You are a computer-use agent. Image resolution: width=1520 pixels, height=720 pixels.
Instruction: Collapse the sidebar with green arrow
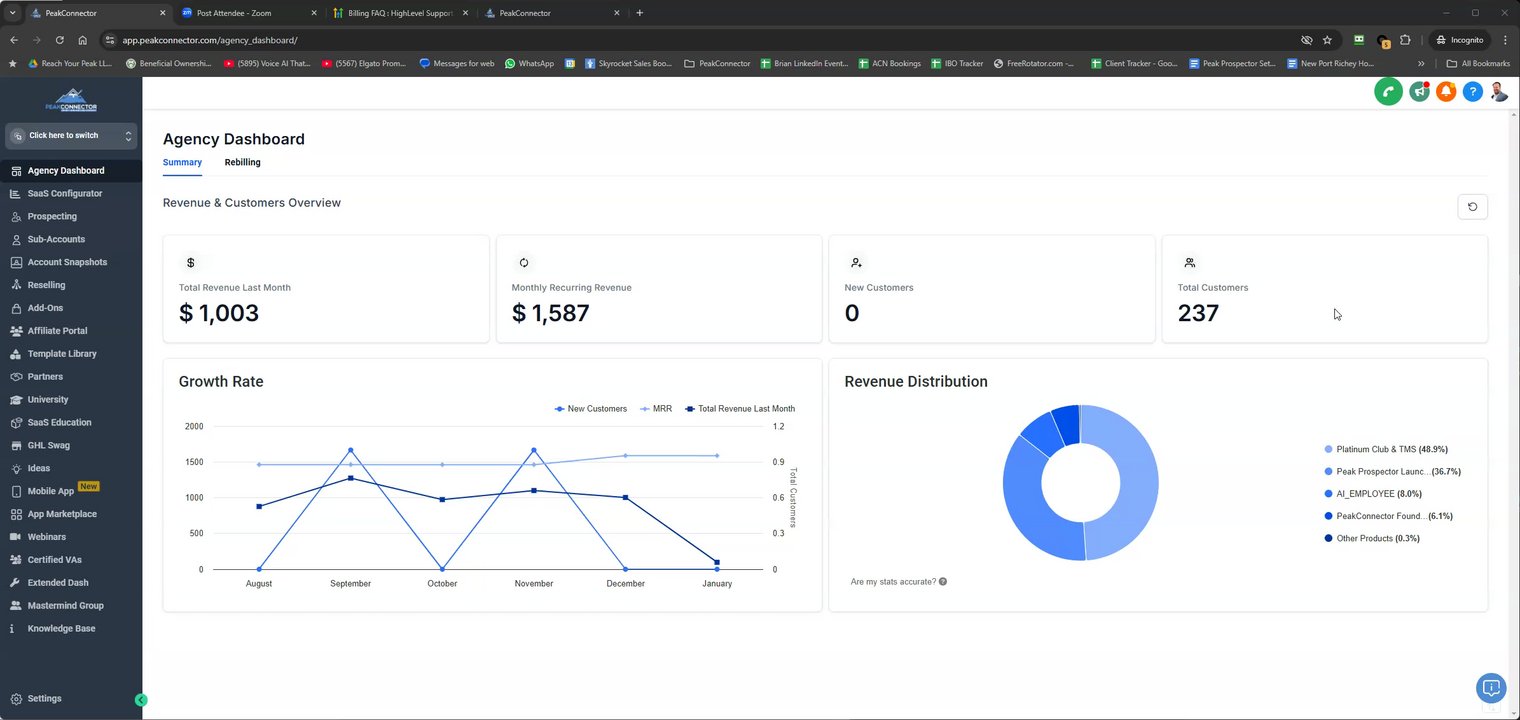141,700
